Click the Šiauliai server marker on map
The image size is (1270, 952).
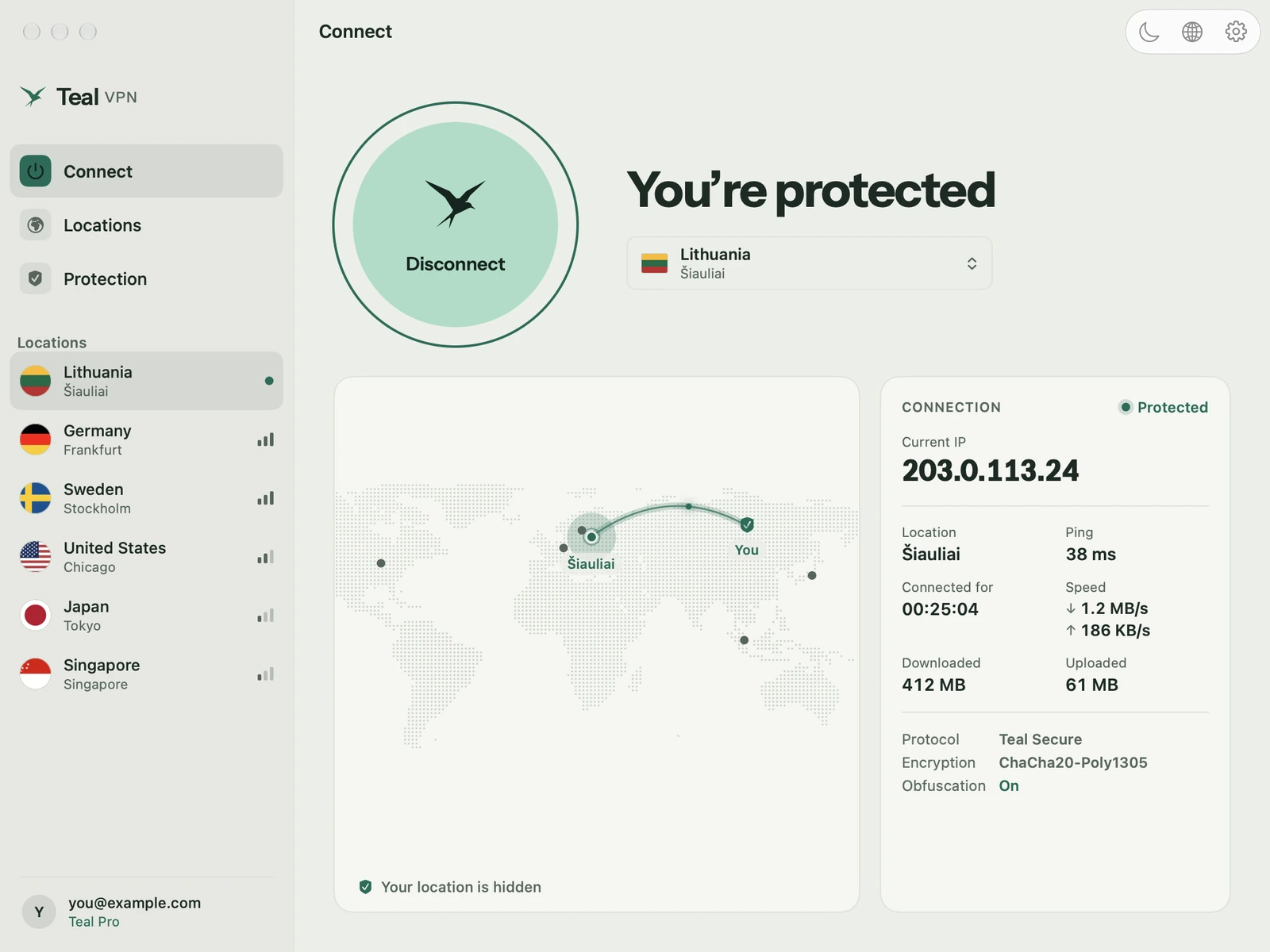click(x=591, y=537)
